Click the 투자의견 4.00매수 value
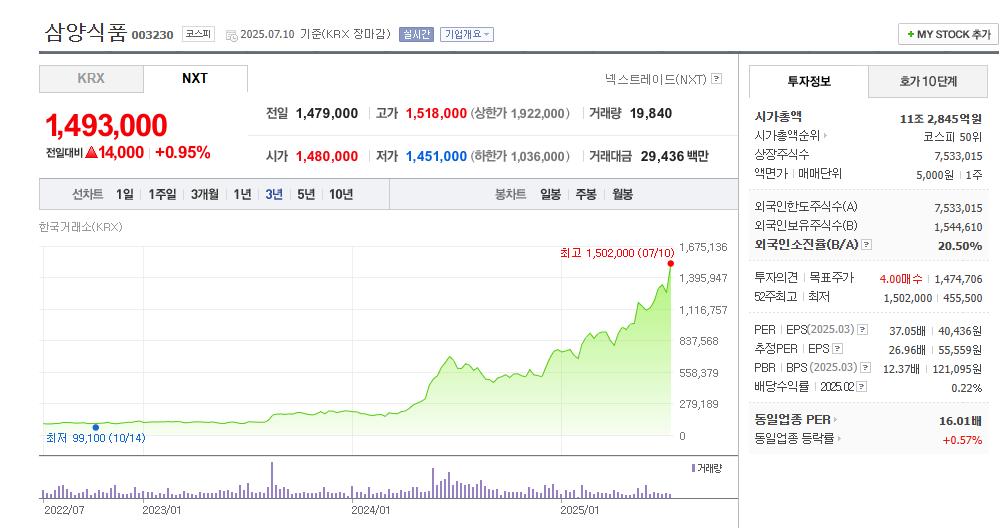 (901, 279)
